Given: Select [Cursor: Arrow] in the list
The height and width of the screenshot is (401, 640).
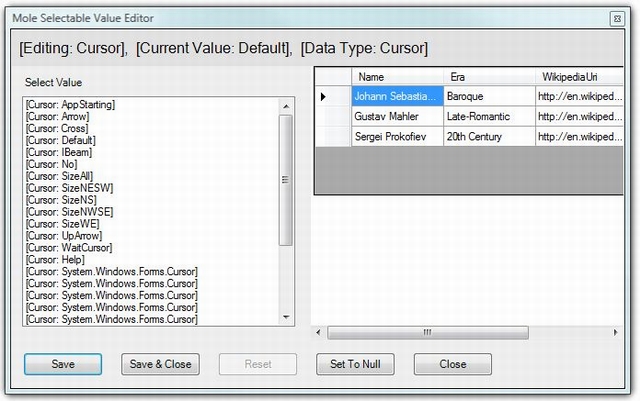Looking at the screenshot, I should tap(58, 116).
